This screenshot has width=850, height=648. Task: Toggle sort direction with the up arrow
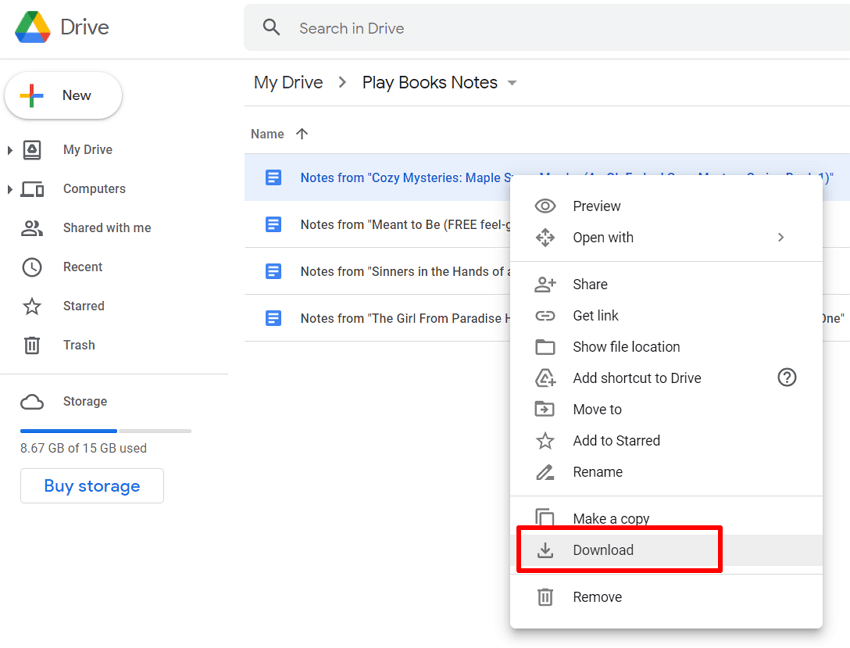coord(302,134)
